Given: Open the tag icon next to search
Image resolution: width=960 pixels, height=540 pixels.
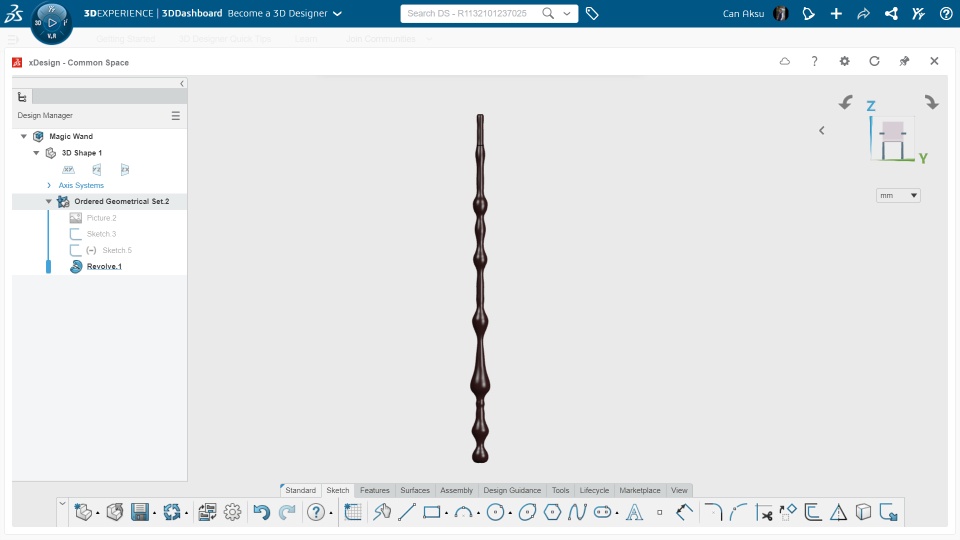Looking at the screenshot, I should (592, 13).
